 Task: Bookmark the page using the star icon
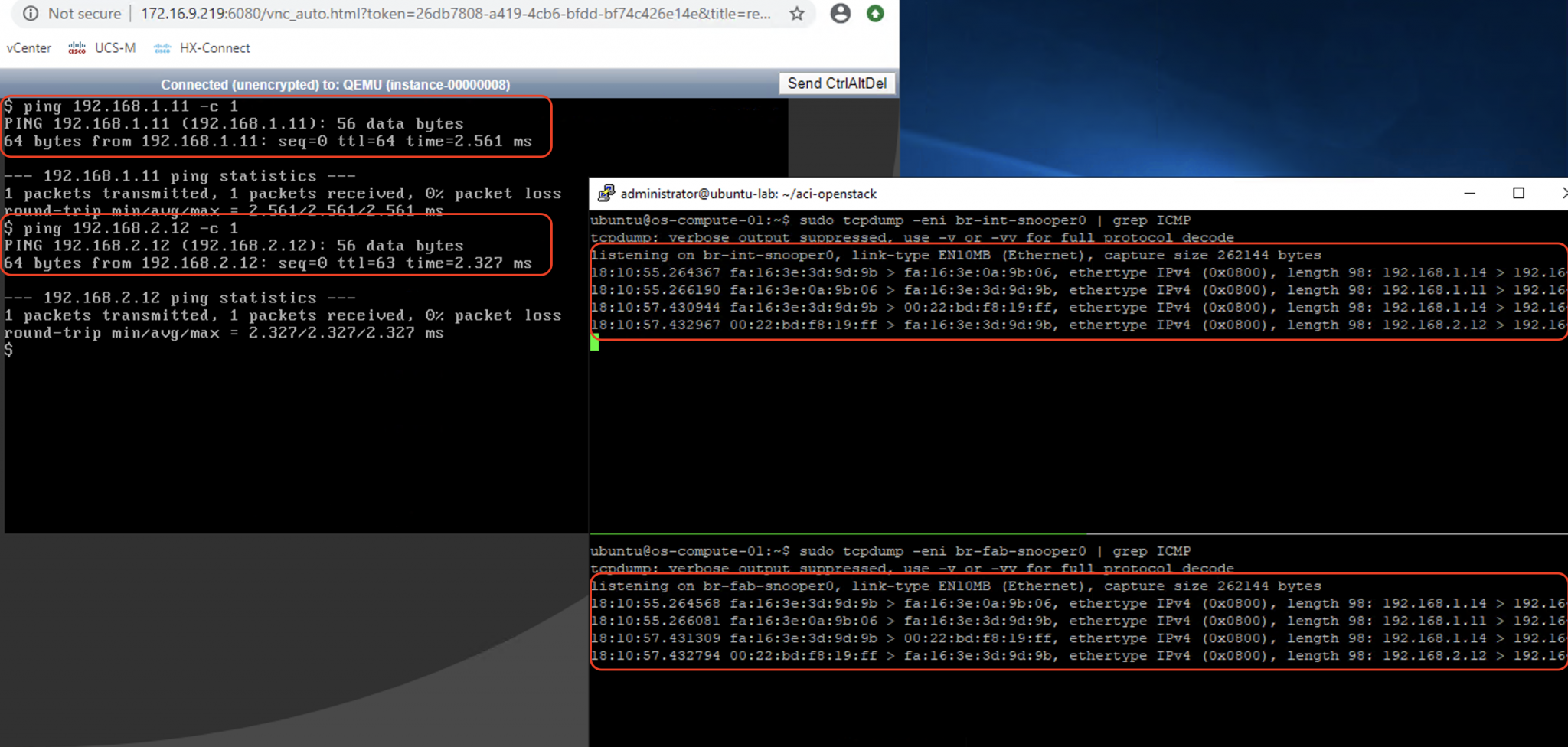pyautogui.click(x=797, y=13)
